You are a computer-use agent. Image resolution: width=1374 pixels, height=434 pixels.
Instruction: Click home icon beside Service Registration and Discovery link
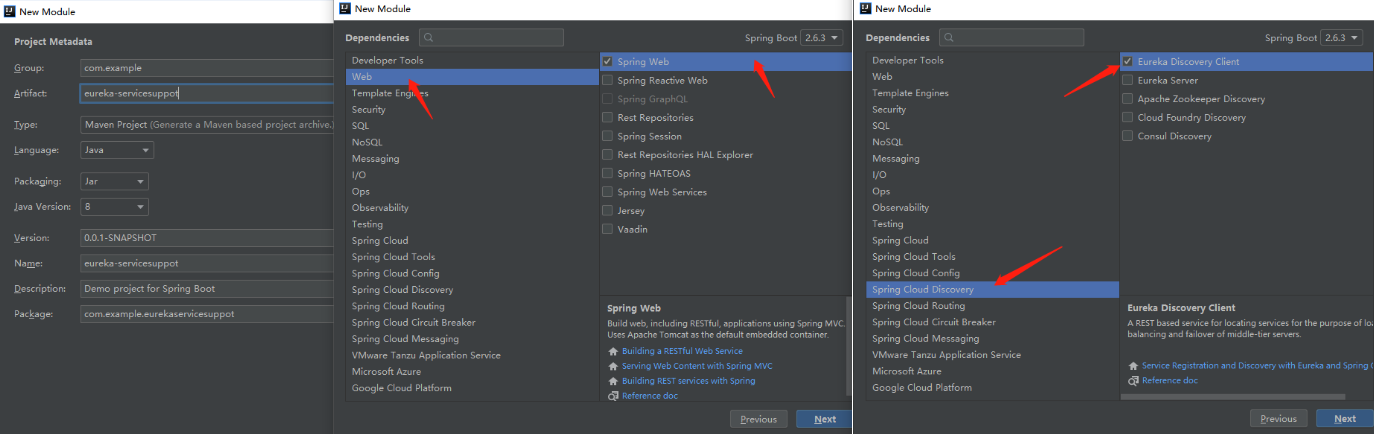[1133, 366]
